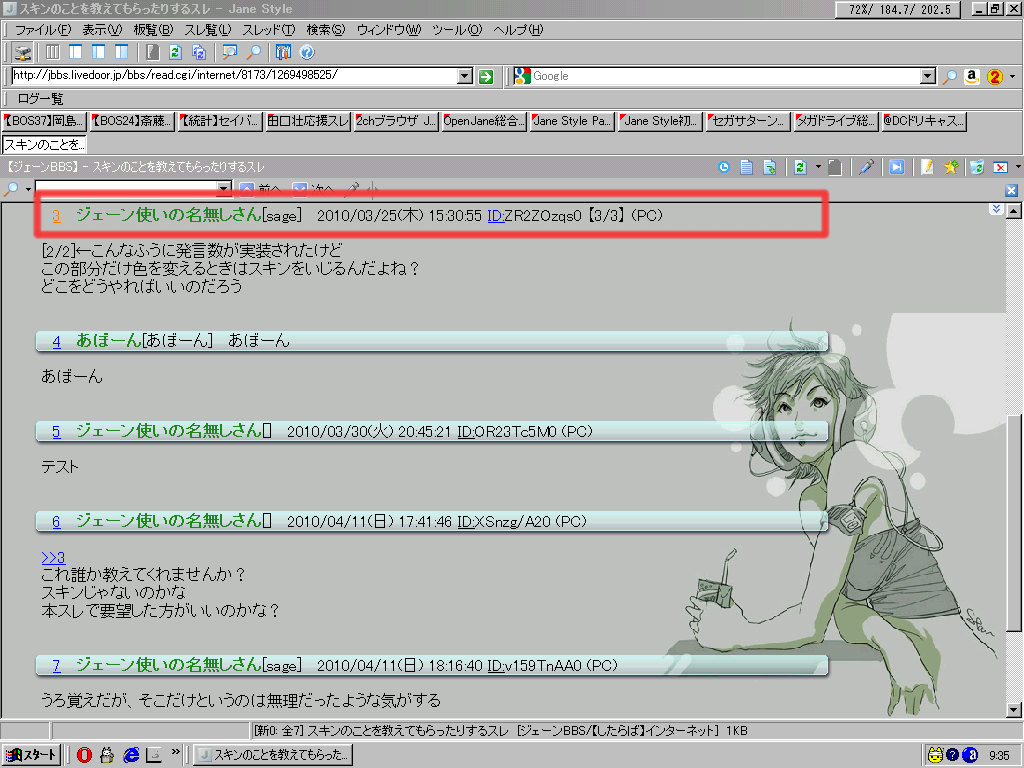Open the in-thread search mode arrow

[x=28, y=189]
